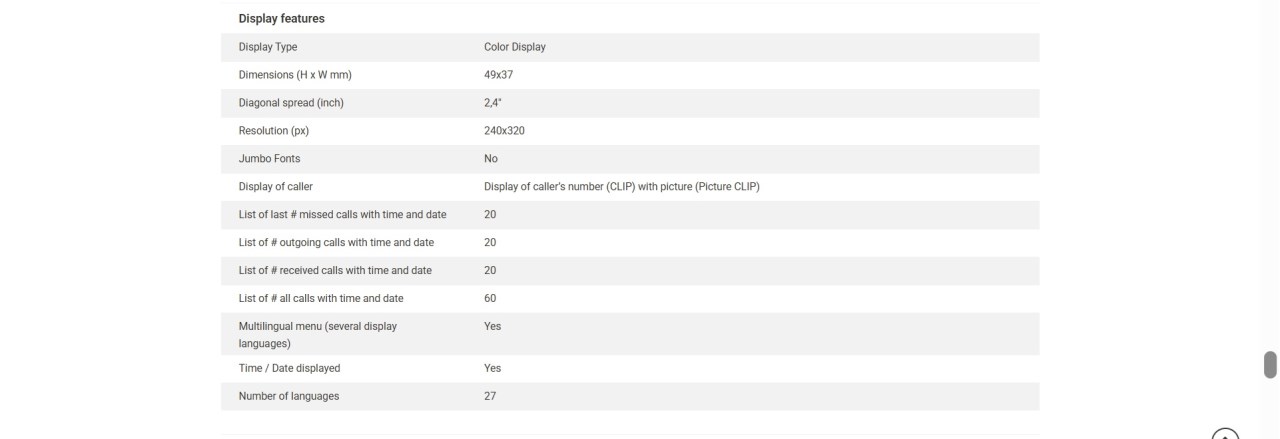
Task: Click the Jumbo Fonts row label
Action: point(269,159)
